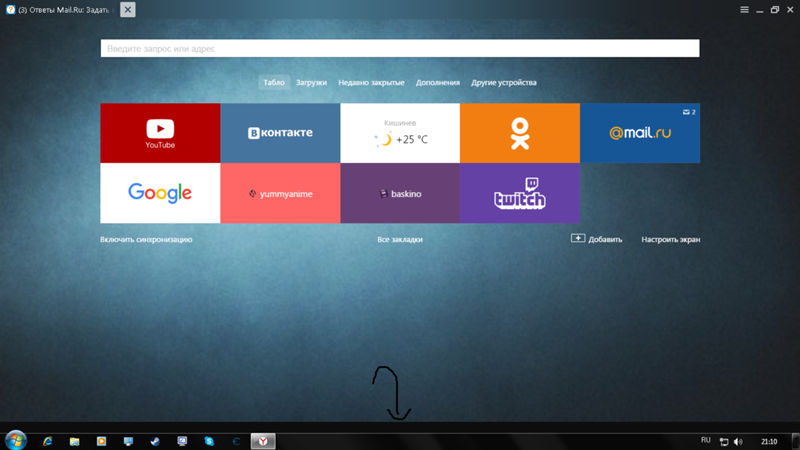The width and height of the screenshot is (800, 450).
Task: Open the Все закладки link
Action: click(400, 240)
